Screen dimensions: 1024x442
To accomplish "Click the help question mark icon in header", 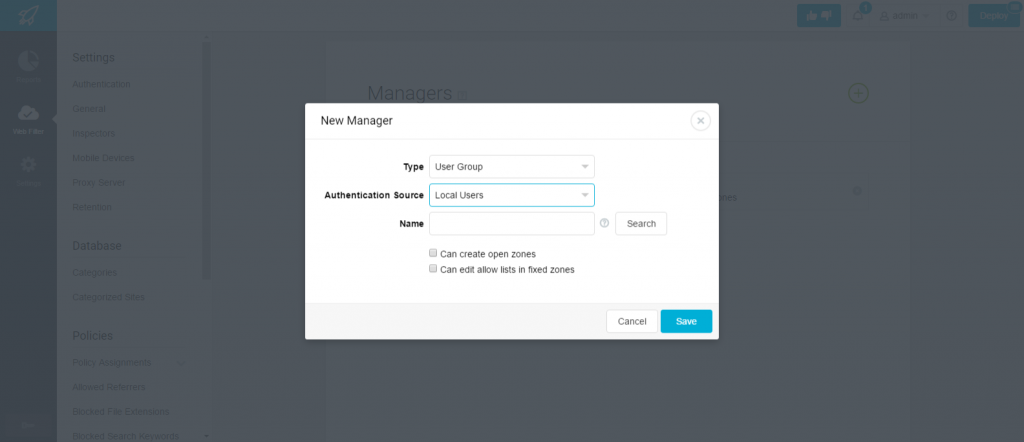I will (x=952, y=16).
